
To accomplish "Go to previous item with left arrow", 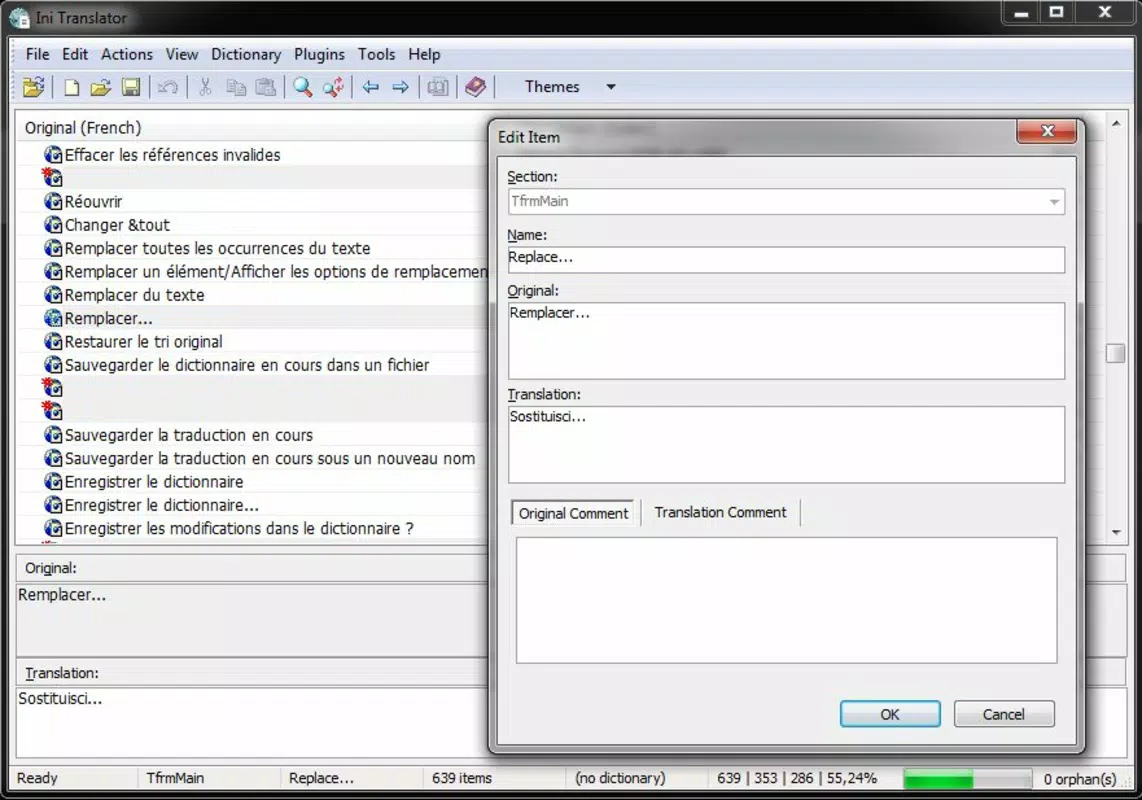I will [x=371, y=87].
